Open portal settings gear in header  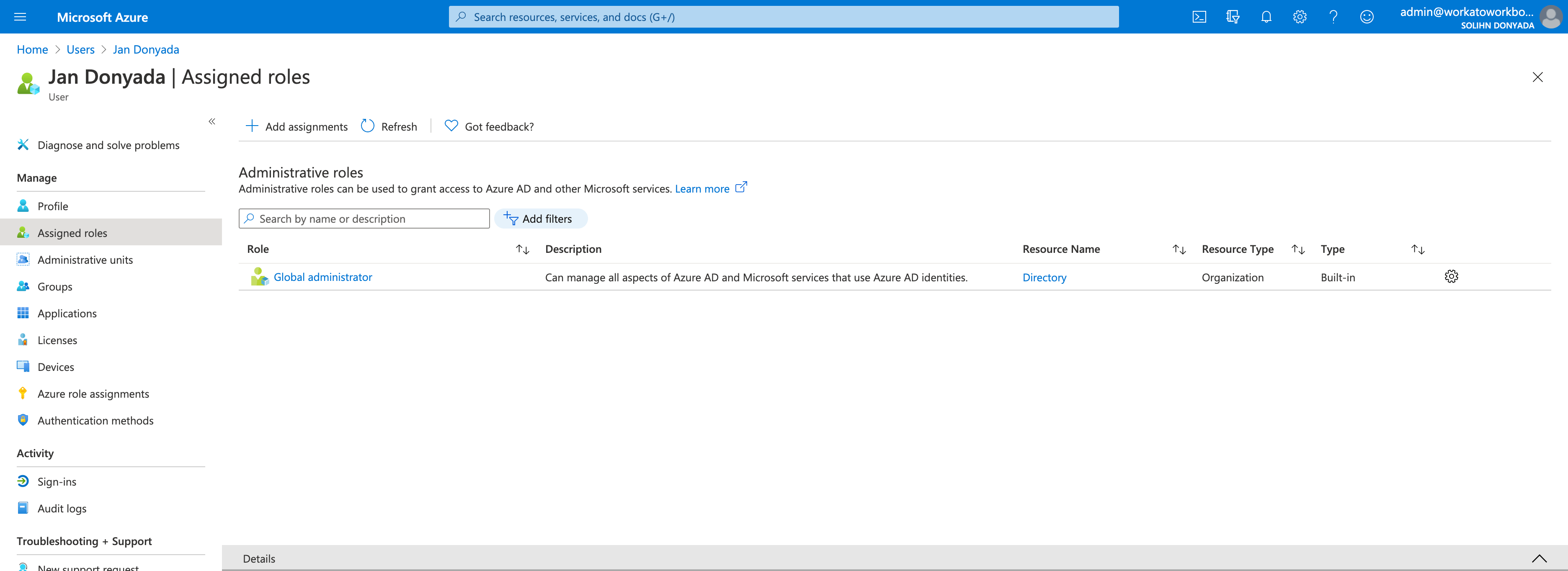click(1300, 17)
